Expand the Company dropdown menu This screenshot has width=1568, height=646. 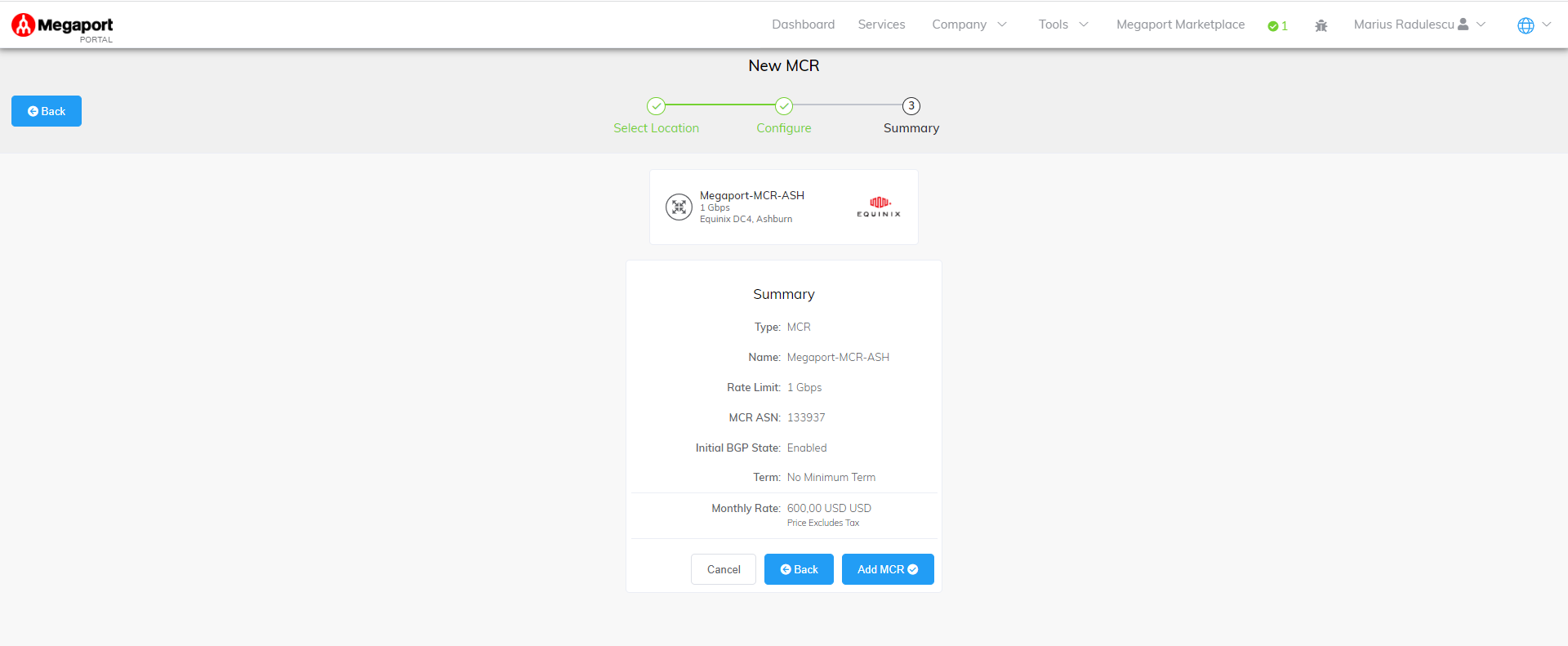click(x=969, y=25)
